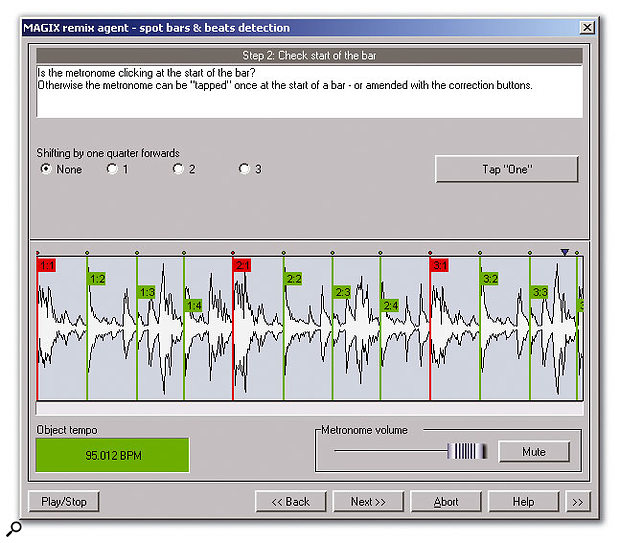Click the 95.012 BPM object tempo display

[x=113, y=455]
